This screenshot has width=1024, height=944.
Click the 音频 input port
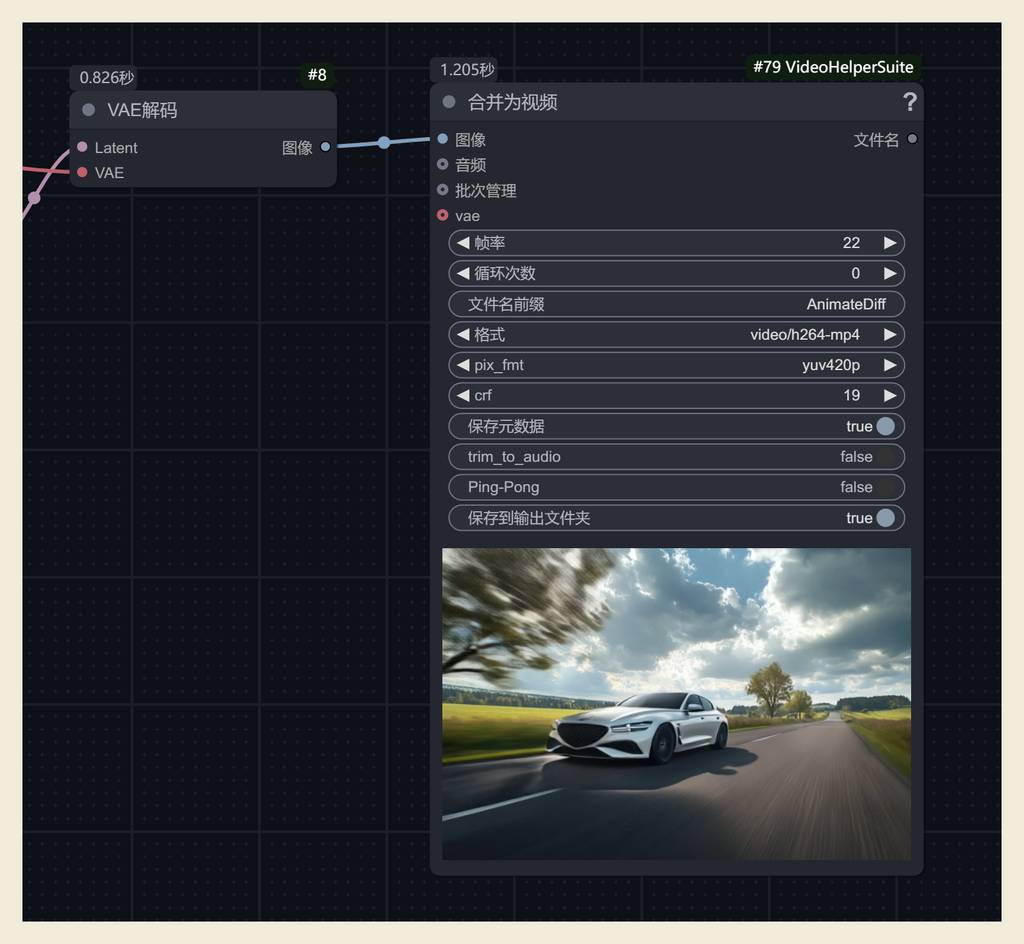click(x=442, y=164)
